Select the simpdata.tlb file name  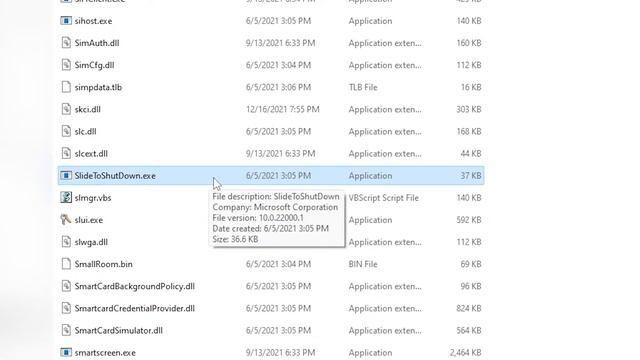[98, 87]
